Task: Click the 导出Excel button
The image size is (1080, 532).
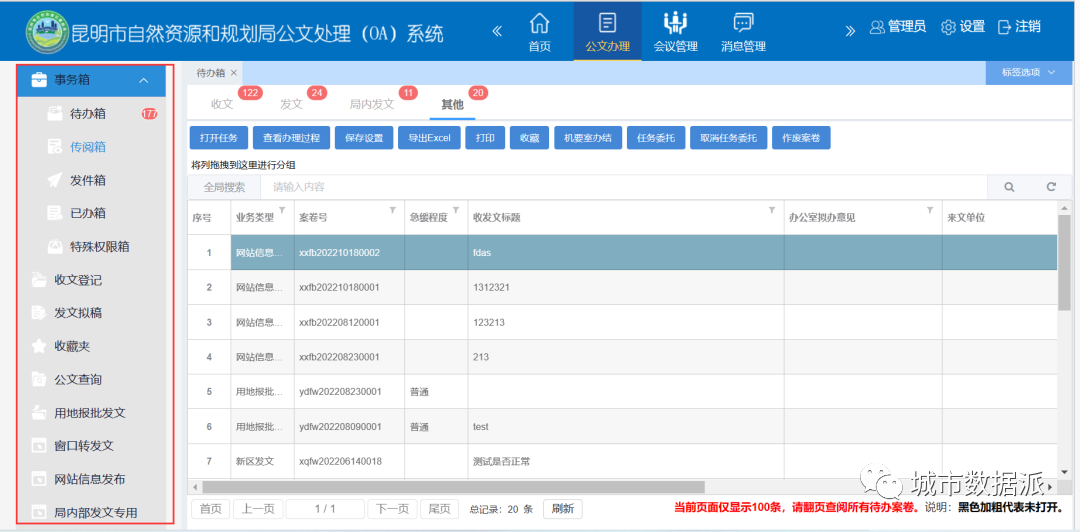Action: (x=429, y=138)
